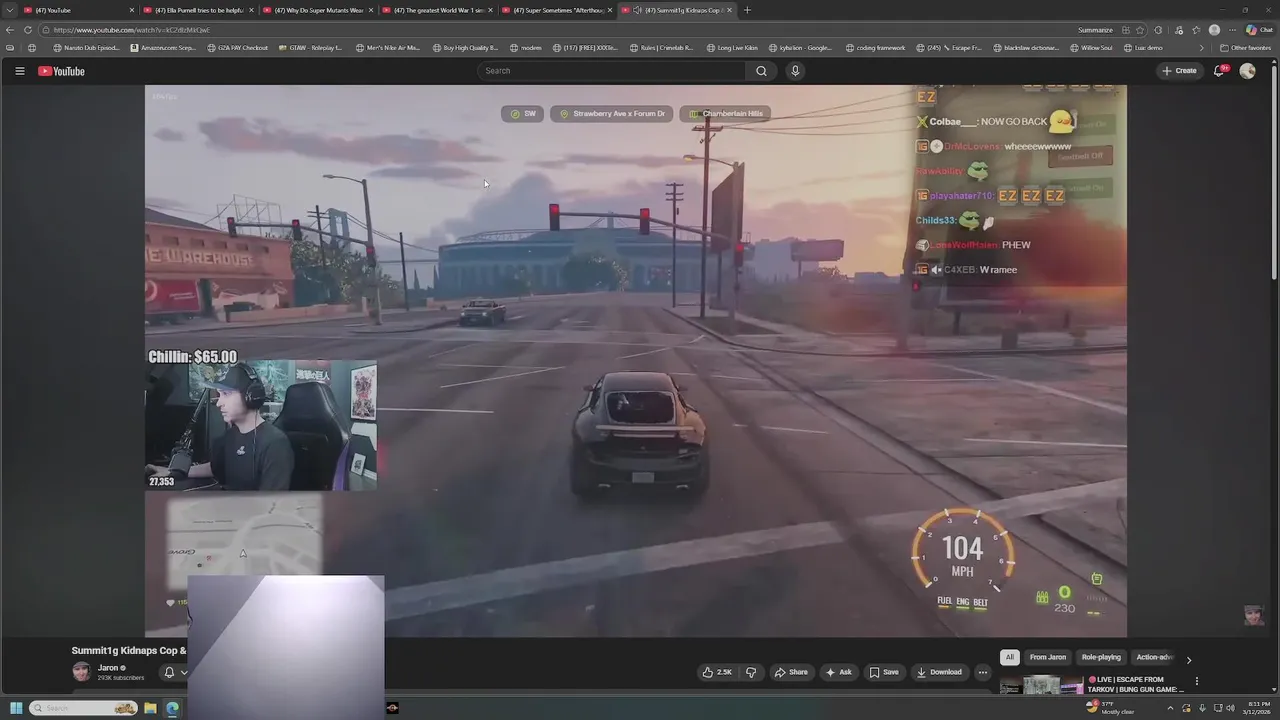Open the Amazon.com bookmark
The image size is (1280, 720).
point(163,47)
